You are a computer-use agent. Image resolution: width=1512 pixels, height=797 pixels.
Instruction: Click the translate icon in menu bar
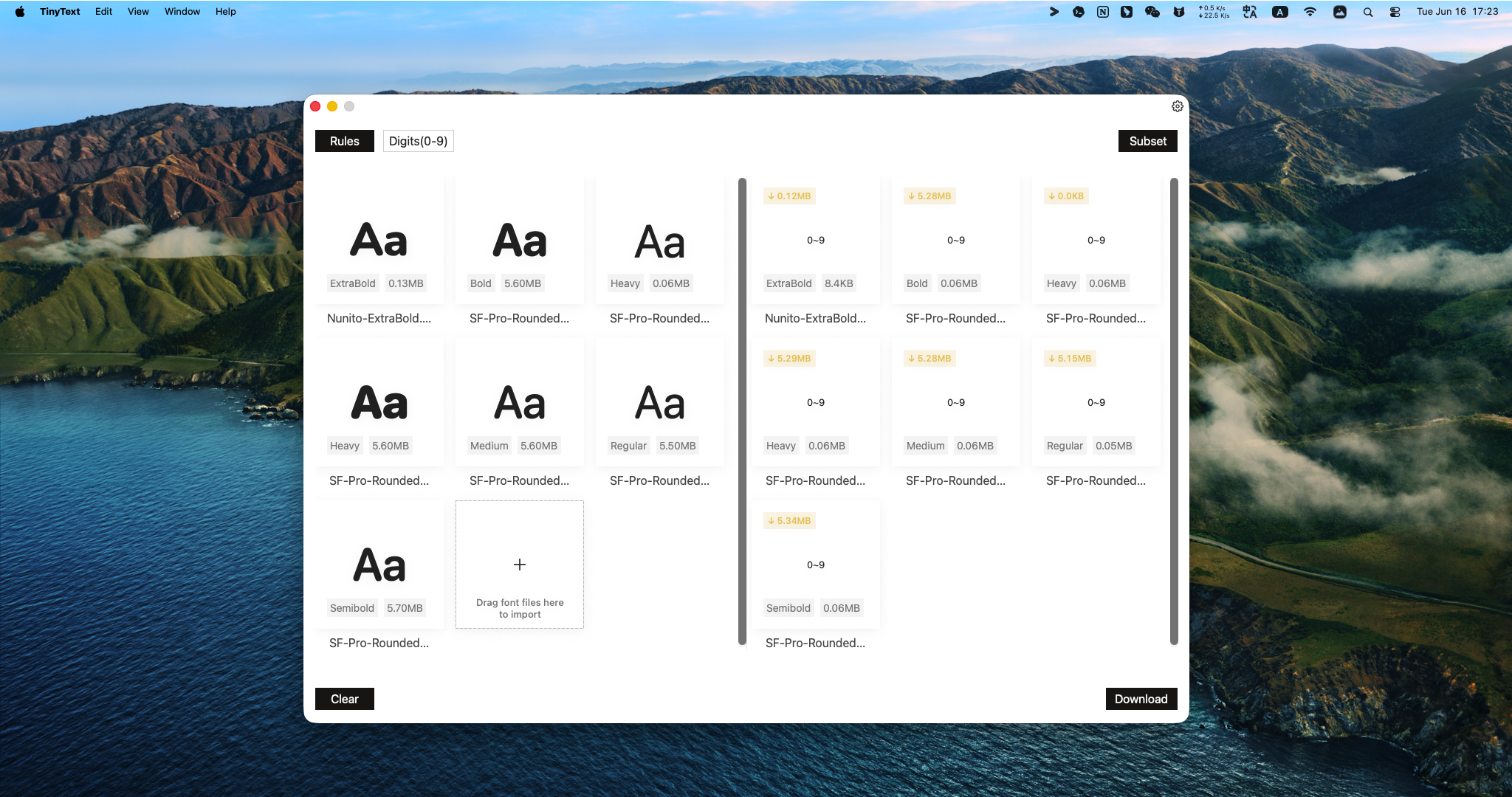1250,12
